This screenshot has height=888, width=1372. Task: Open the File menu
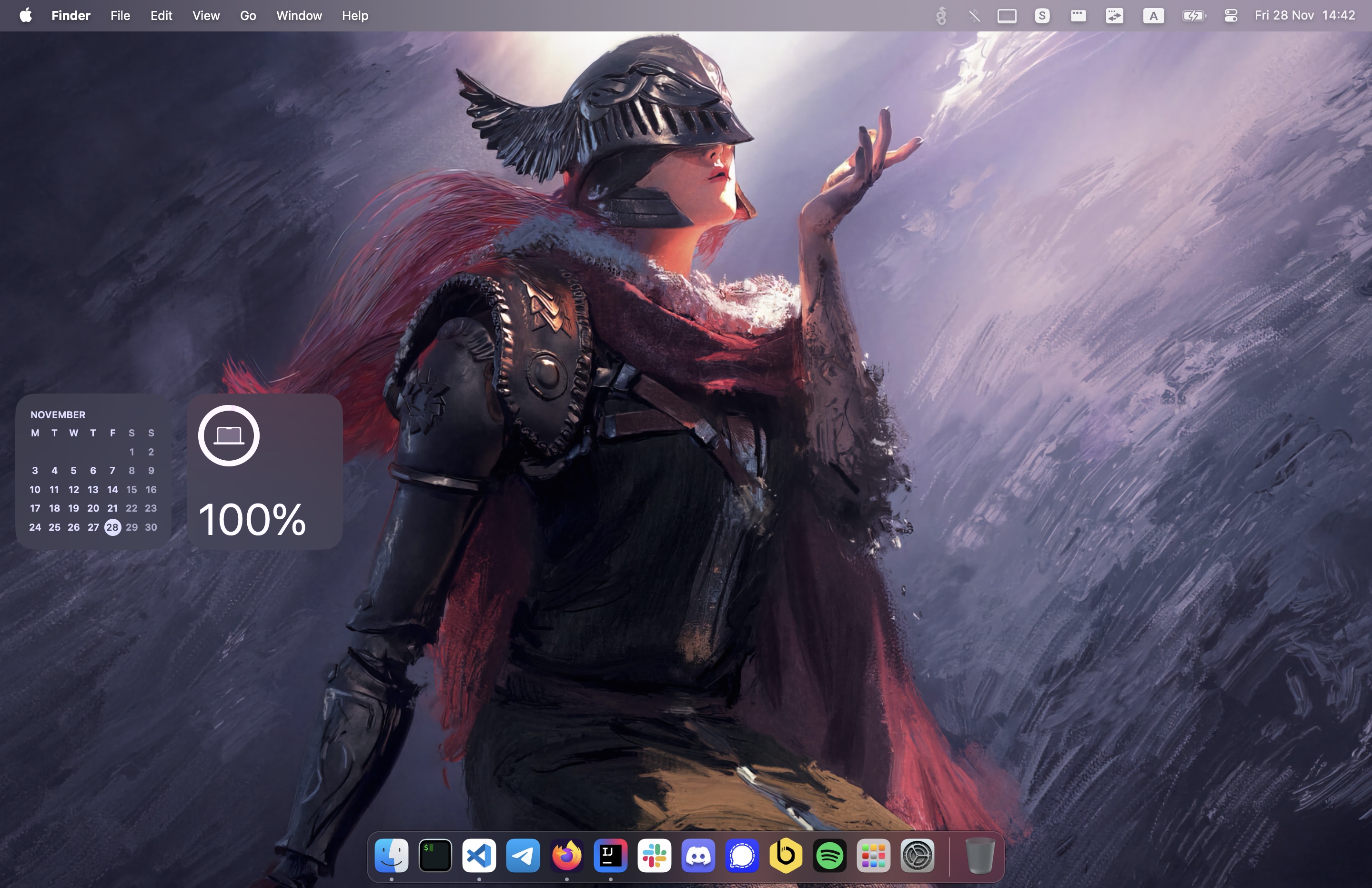click(x=120, y=16)
